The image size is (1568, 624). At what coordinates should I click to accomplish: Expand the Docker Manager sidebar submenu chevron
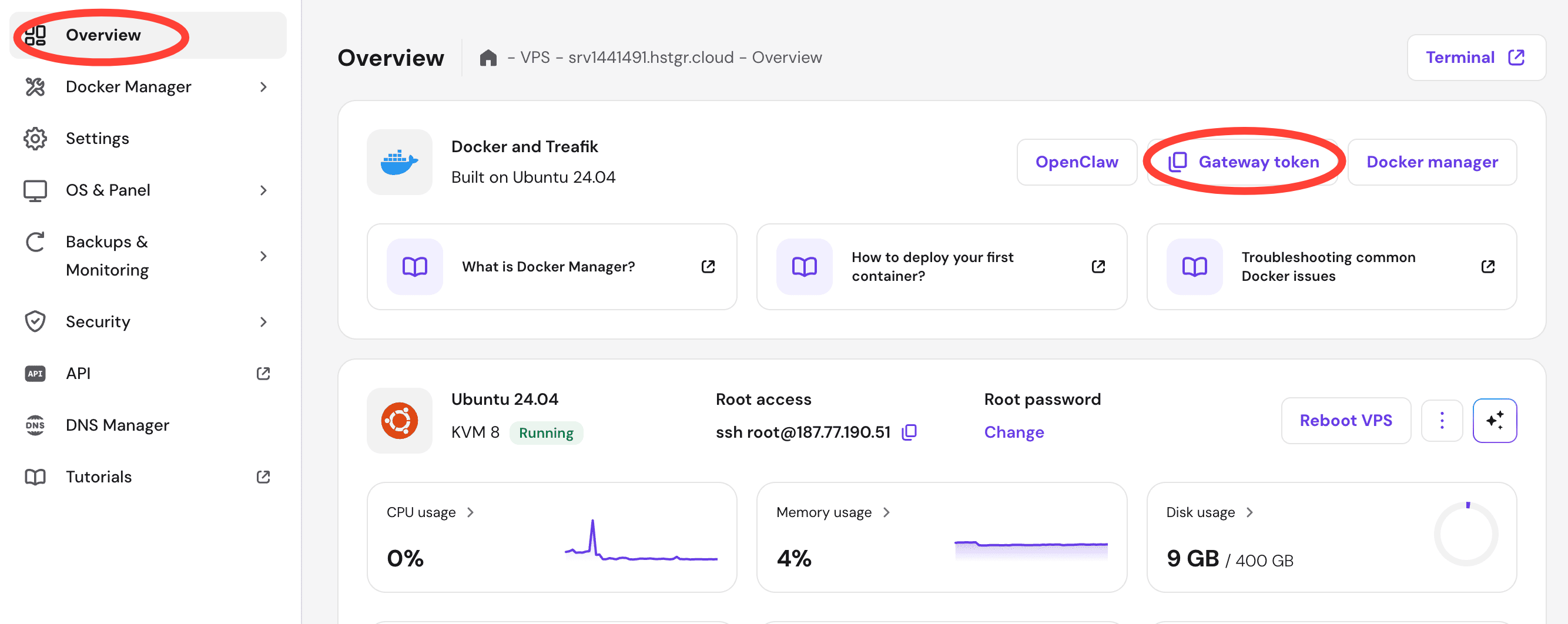pyautogui.click(x=263, y=87)
